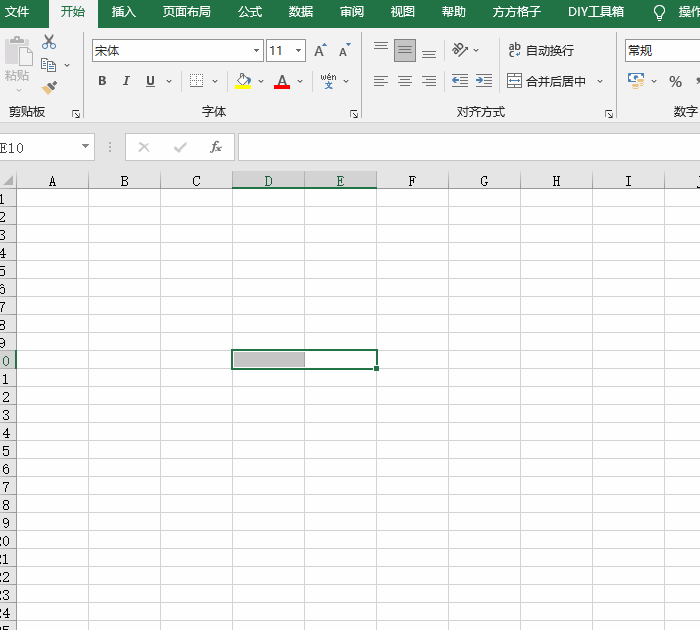This screenshot has width=700, height=630.
Task: Expand copy options arrow
Action: point(67,65)
